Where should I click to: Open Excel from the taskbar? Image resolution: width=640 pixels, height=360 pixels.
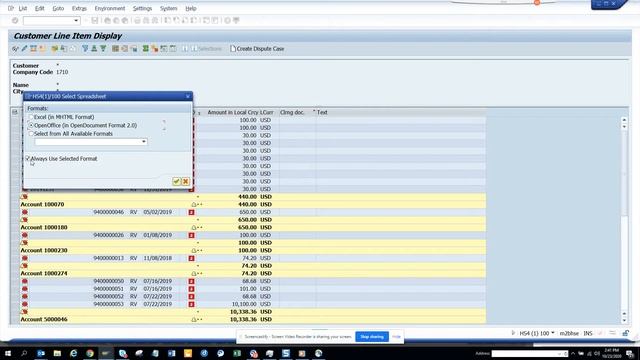click(237, 353)
